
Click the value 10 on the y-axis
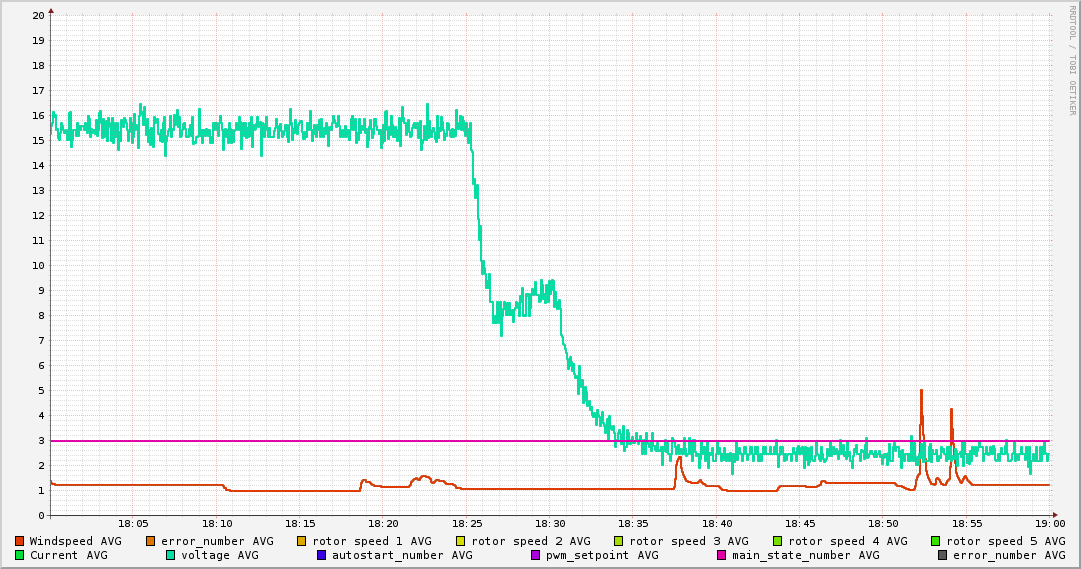click(38, 265)
